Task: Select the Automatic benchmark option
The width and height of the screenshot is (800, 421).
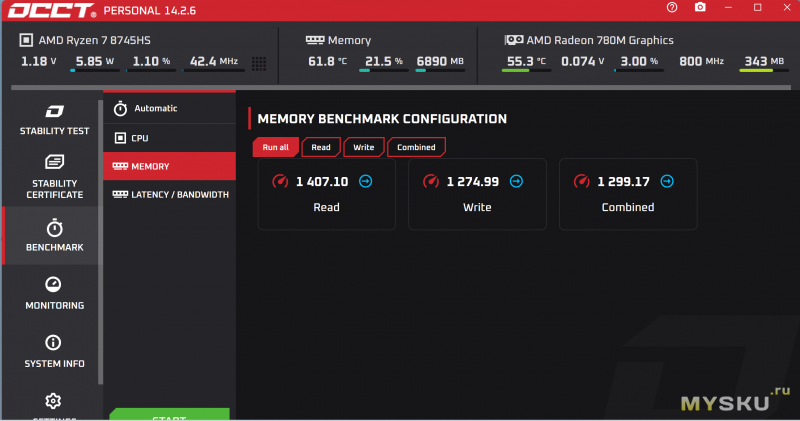Action: click(x=169, y=108)
